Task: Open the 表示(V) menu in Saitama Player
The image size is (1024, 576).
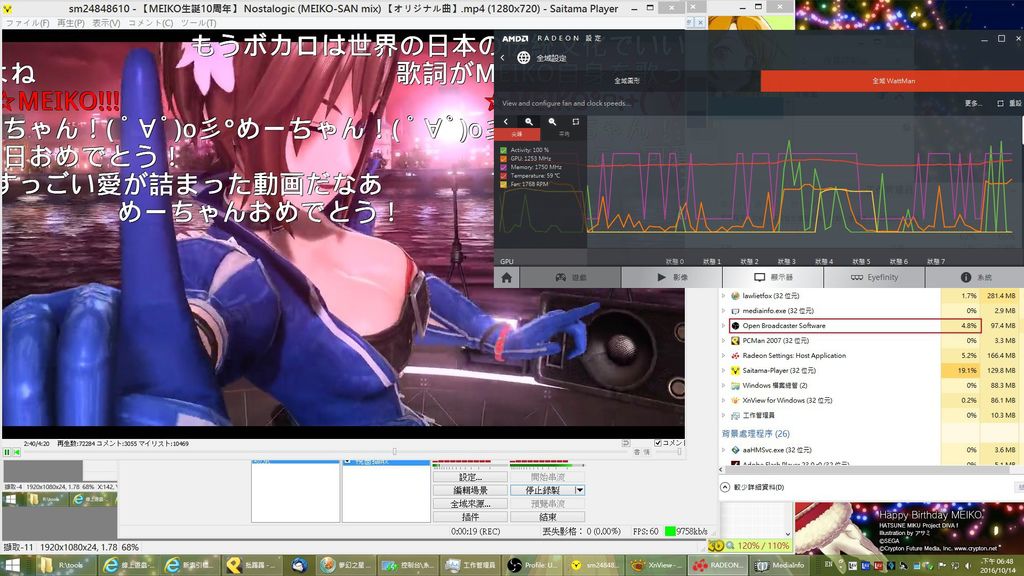Action: (106, 23)
